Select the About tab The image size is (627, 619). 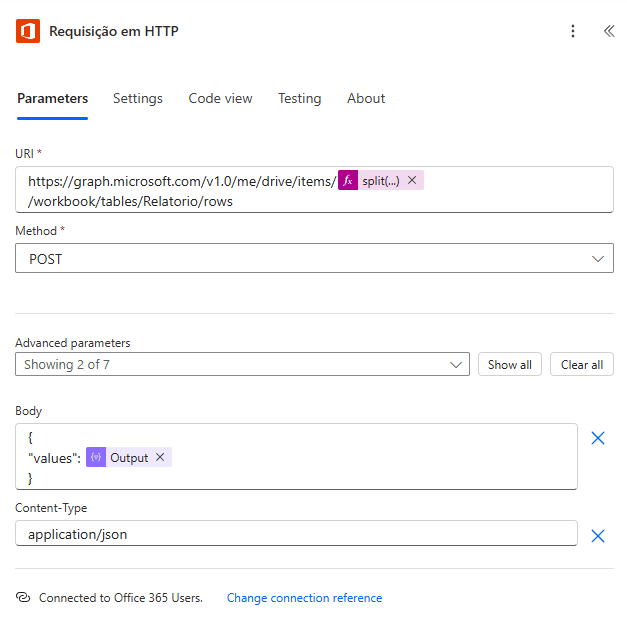tap(366, 98)
